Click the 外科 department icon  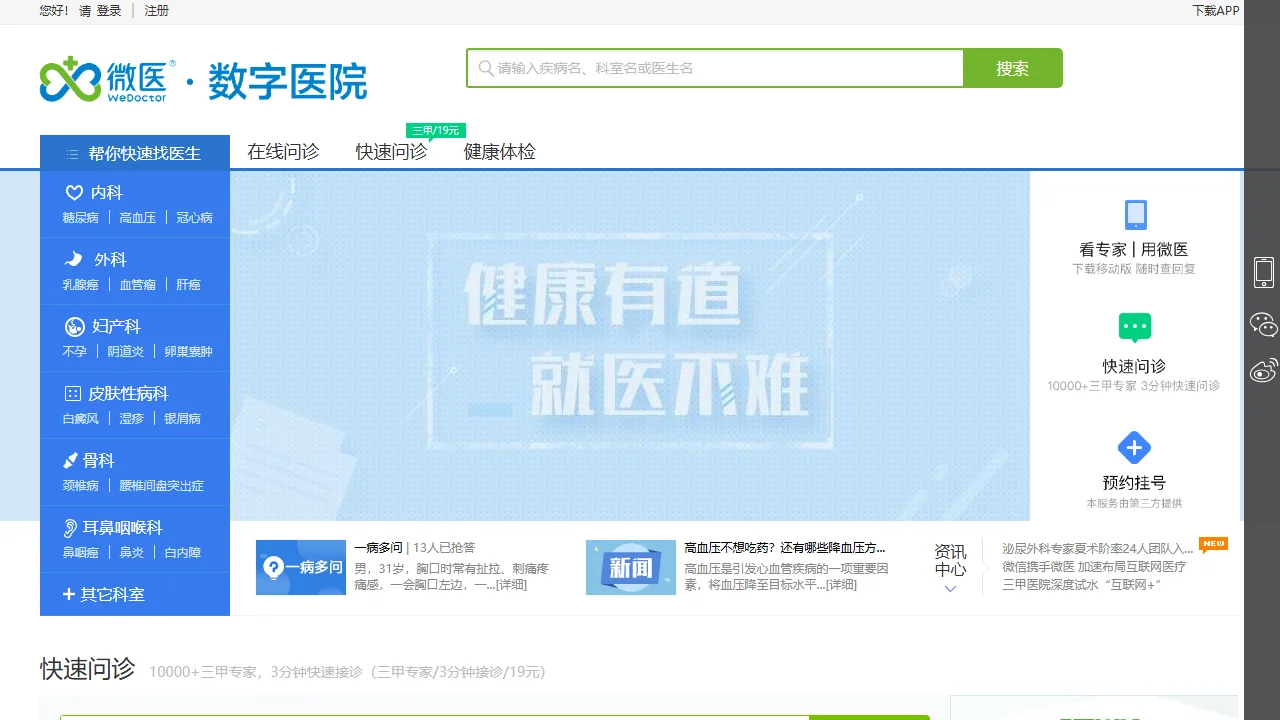tap(75, 259)
